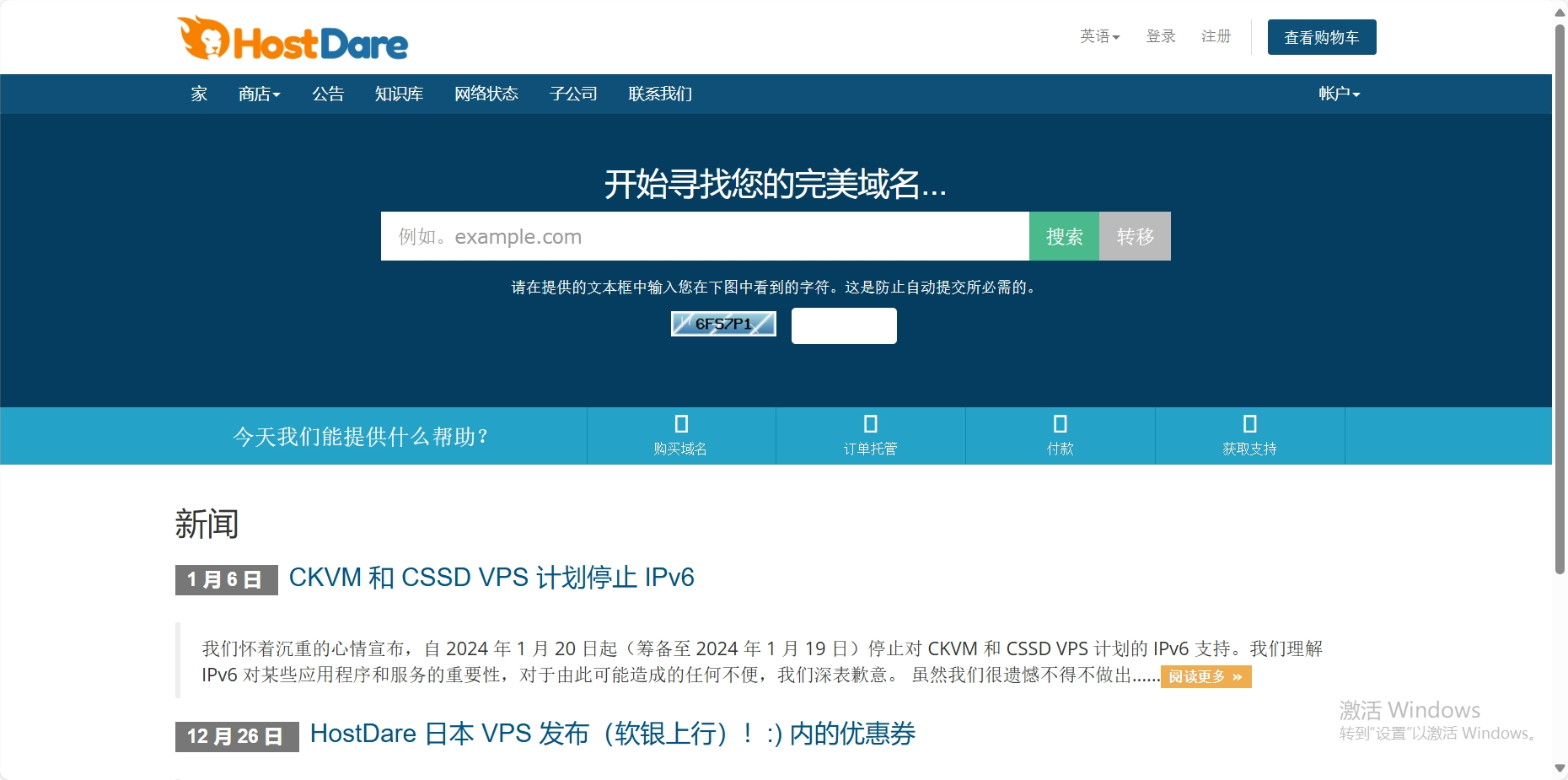Click the scroll-up arrow on the scrollbar
This screenshot has height=780, width=1568.
point(1559,11)
